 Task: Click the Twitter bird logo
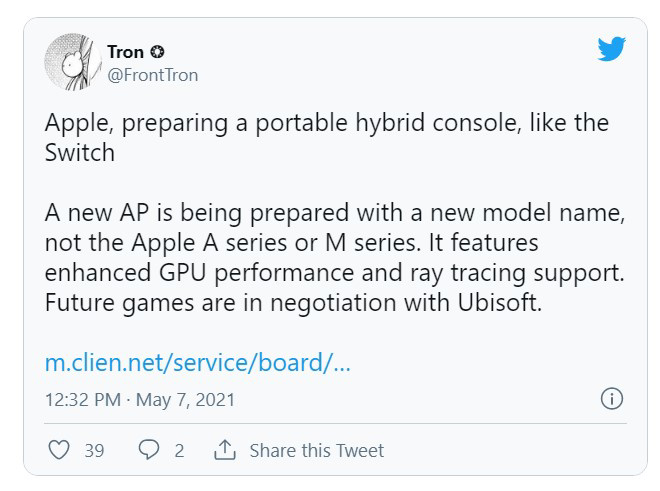click(x=611, y=49)
